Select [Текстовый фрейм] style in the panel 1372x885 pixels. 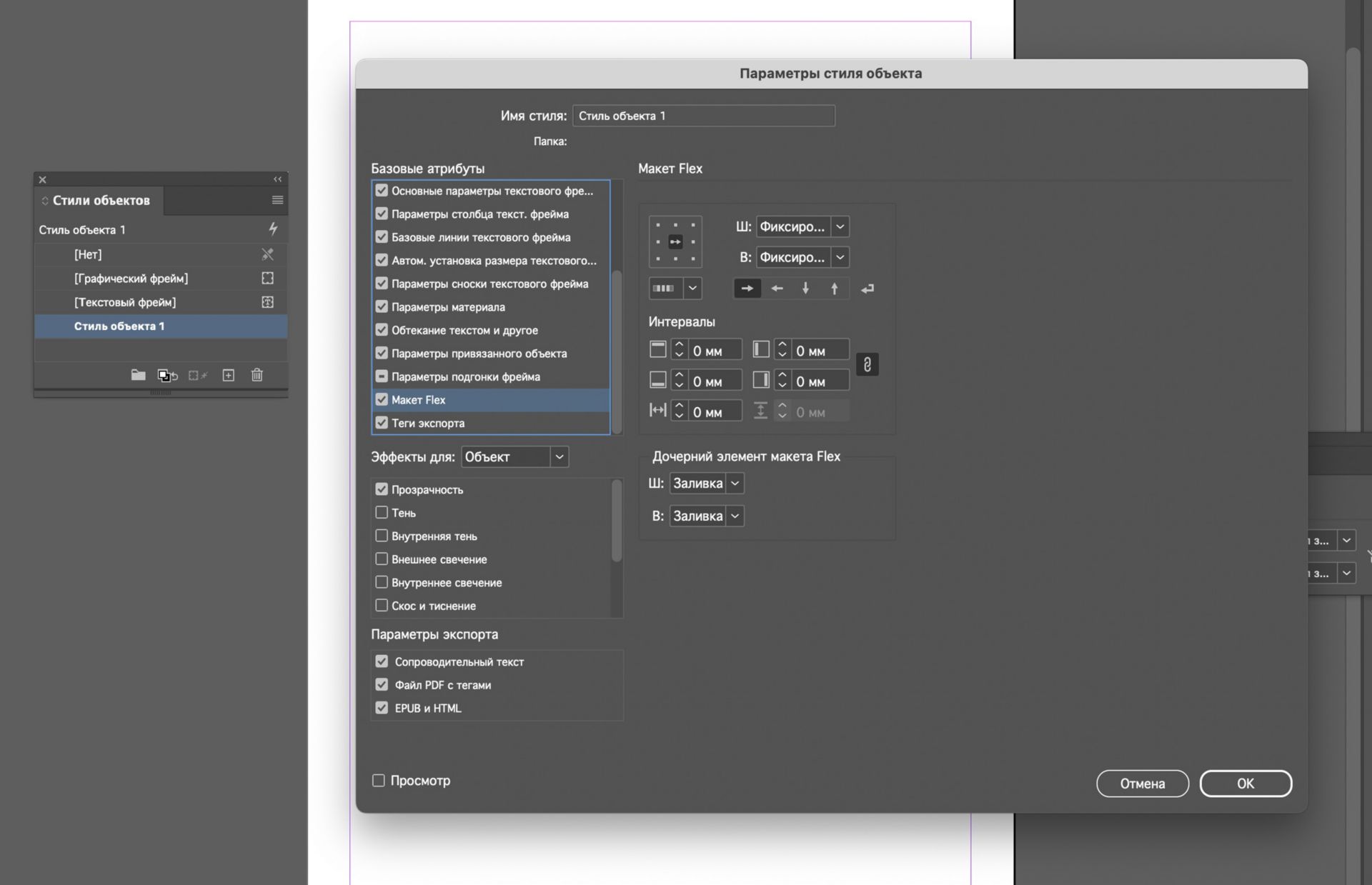125,302
